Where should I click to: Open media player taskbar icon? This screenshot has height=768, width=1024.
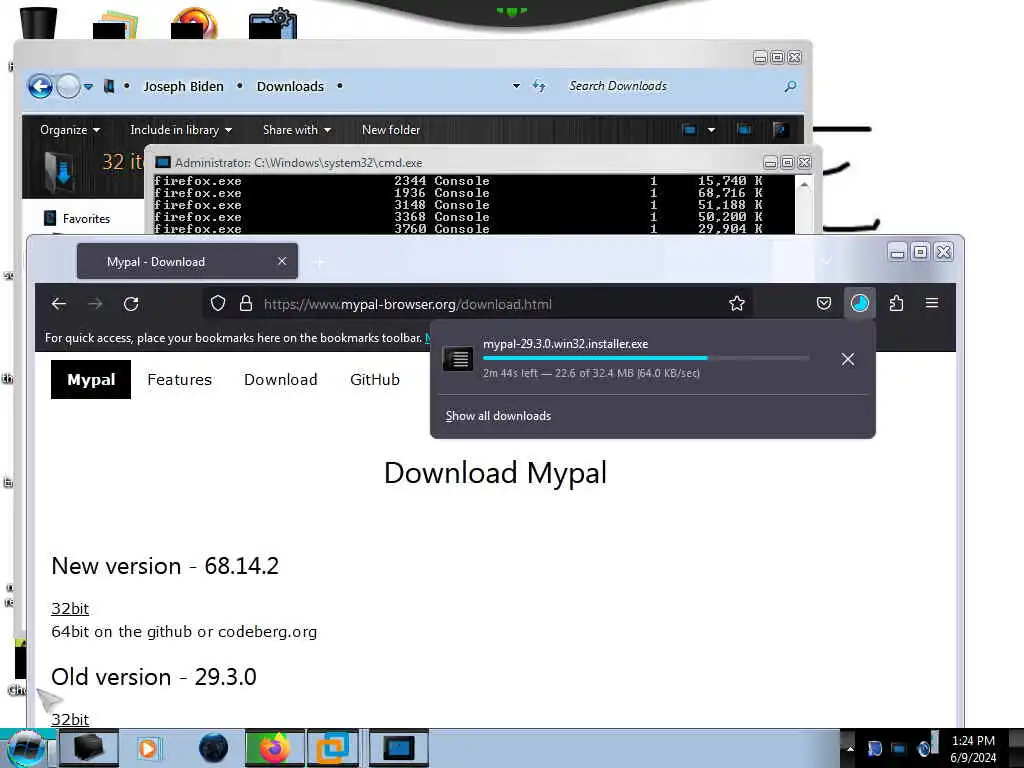click(x=149, y=748)
